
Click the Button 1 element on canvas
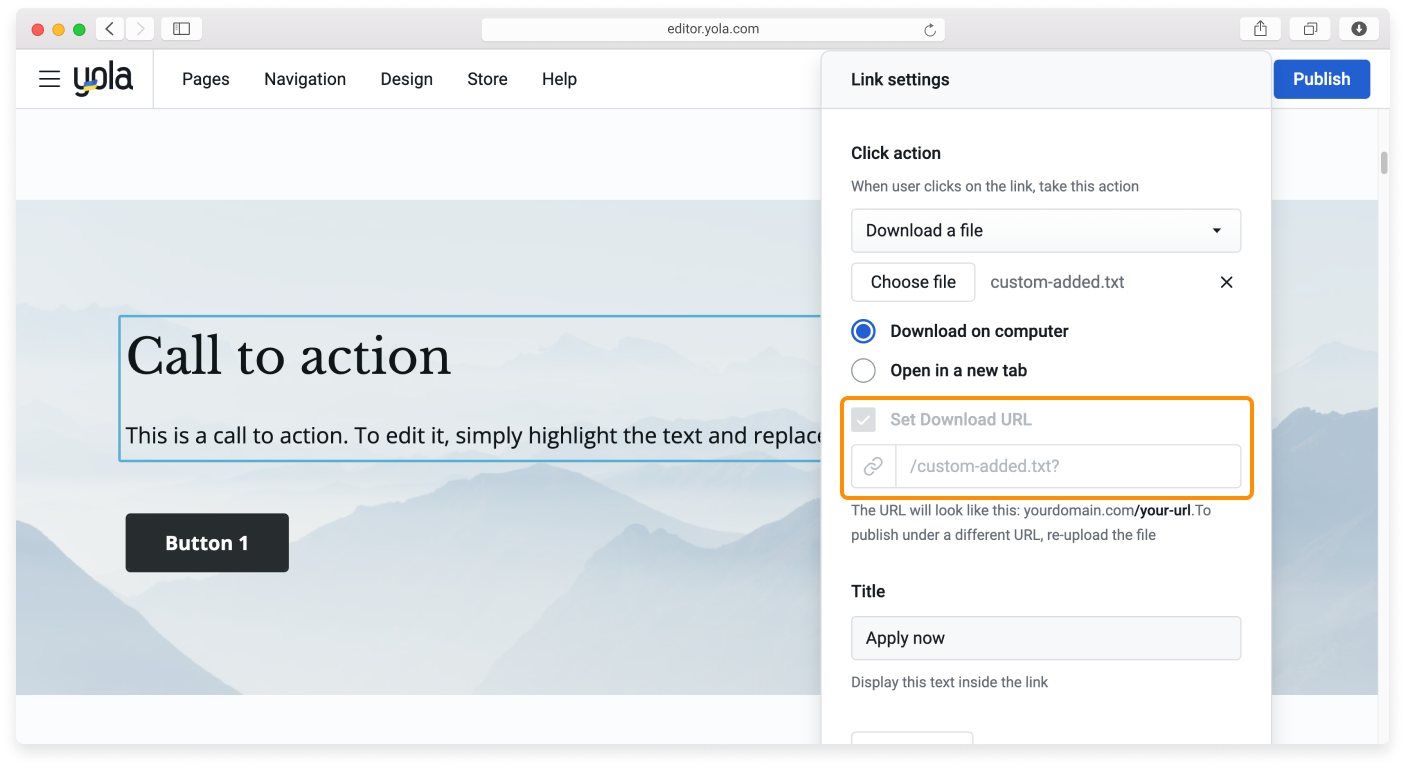[x=207, y=543]
